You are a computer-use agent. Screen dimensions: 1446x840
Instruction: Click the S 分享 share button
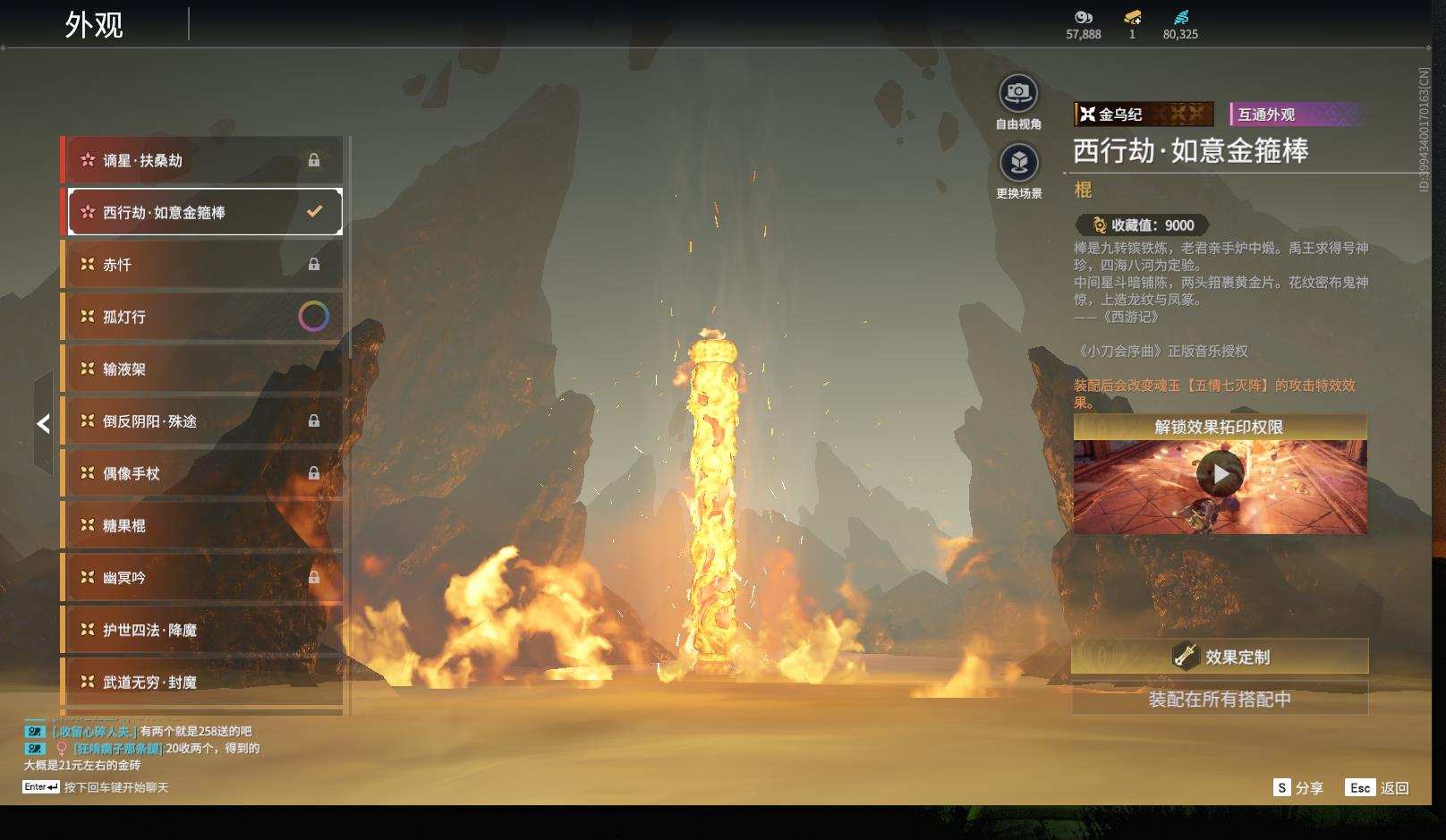tap(1298, 787)
